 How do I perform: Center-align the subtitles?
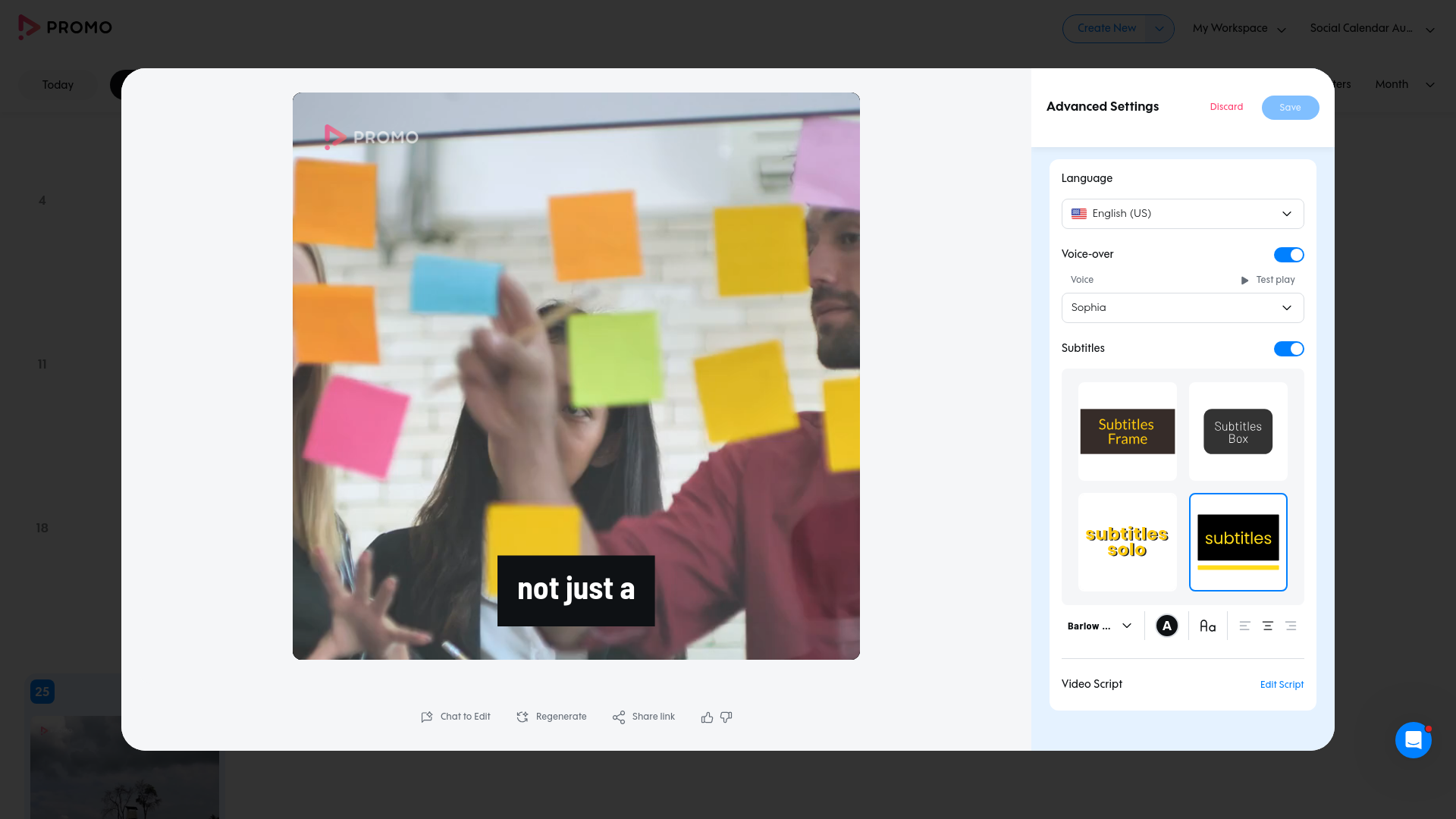tap(1267, 626)
